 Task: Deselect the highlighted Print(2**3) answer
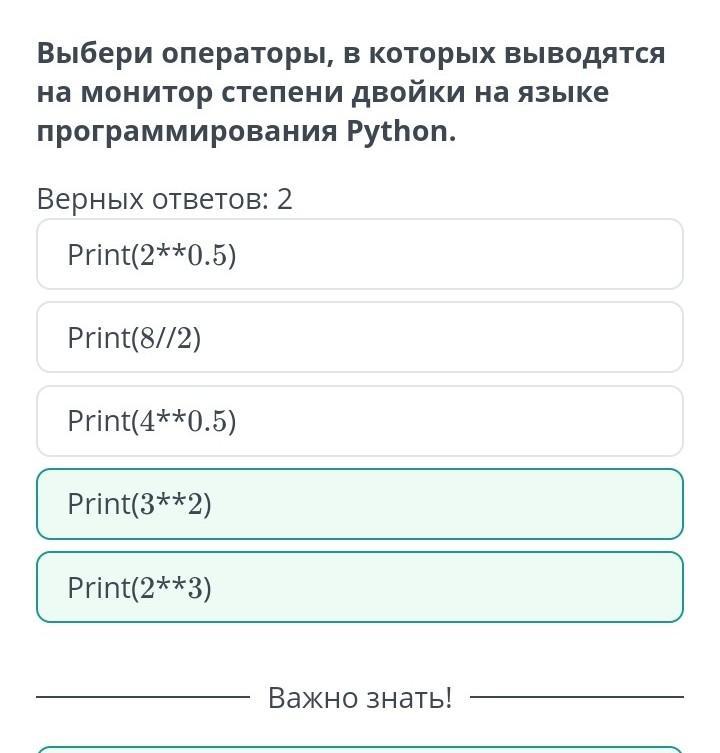pyautogui.click(x=360, y=587)
